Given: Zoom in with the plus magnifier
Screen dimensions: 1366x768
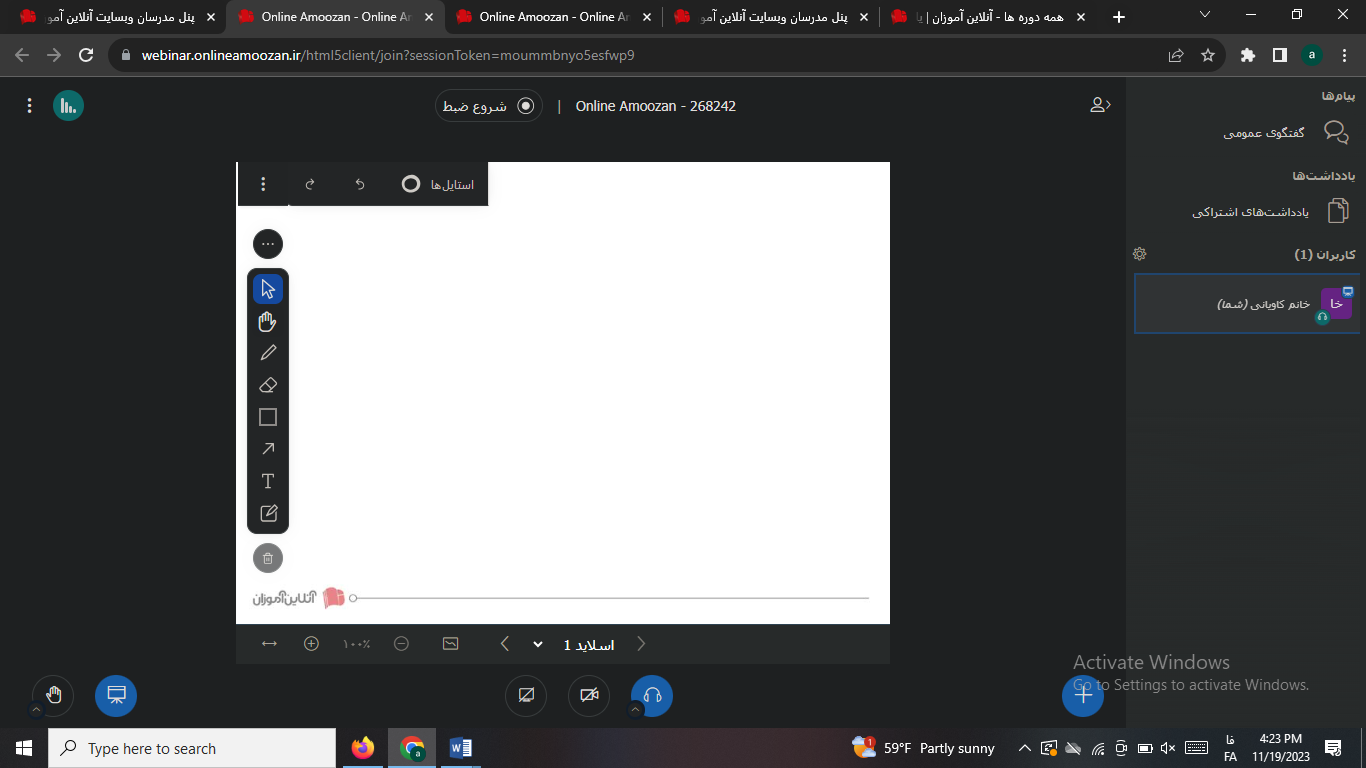Looking at the screenshot, I should pos(312,644).
